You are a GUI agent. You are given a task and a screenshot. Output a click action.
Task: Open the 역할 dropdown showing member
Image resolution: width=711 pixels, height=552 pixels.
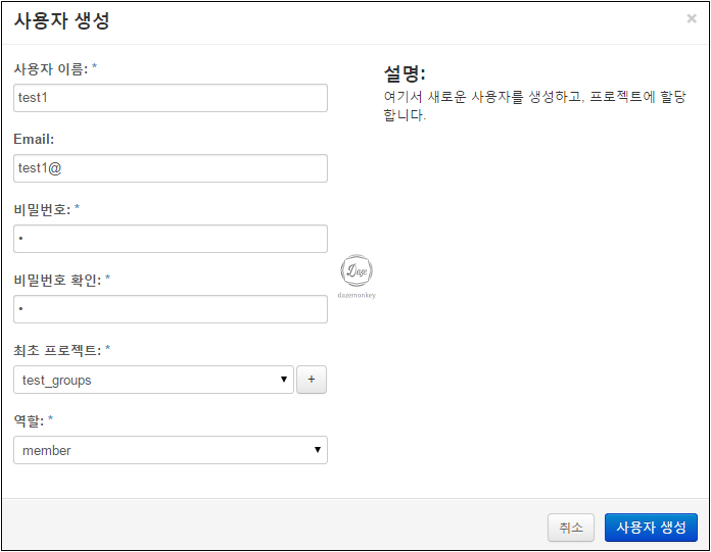[170, 450]
